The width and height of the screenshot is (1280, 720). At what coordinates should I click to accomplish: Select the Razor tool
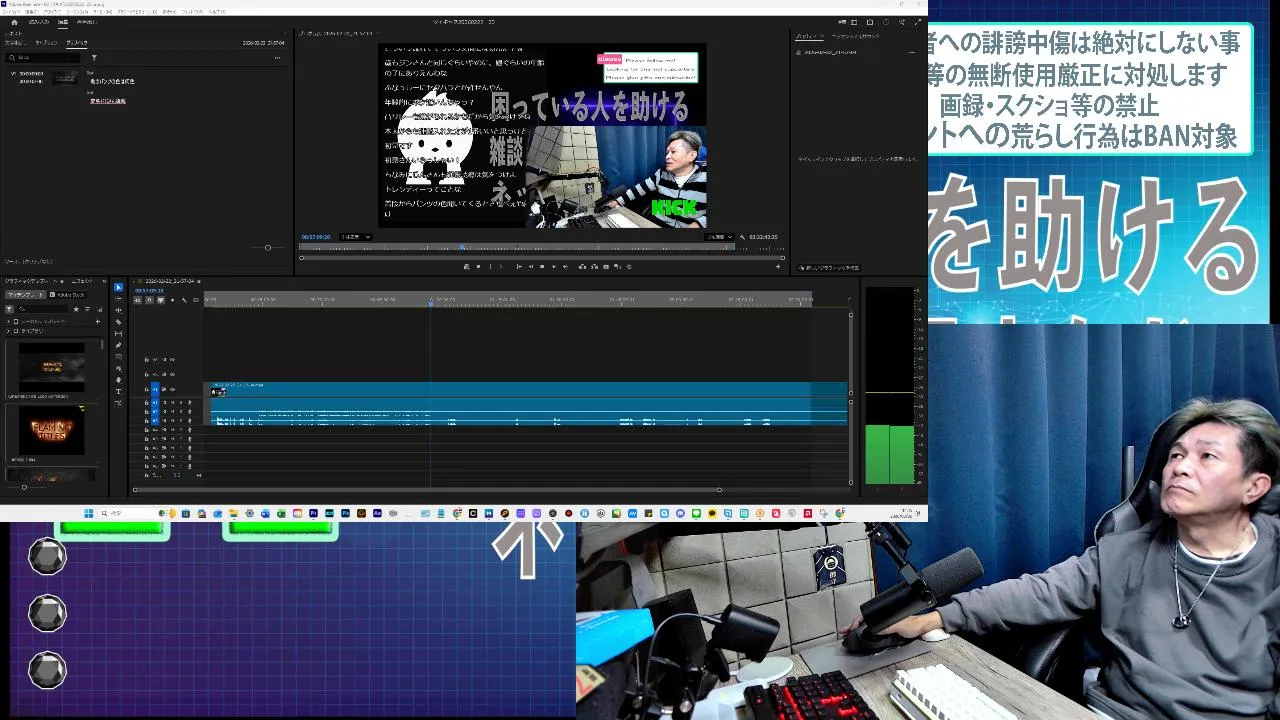click(x=118, y=322)
